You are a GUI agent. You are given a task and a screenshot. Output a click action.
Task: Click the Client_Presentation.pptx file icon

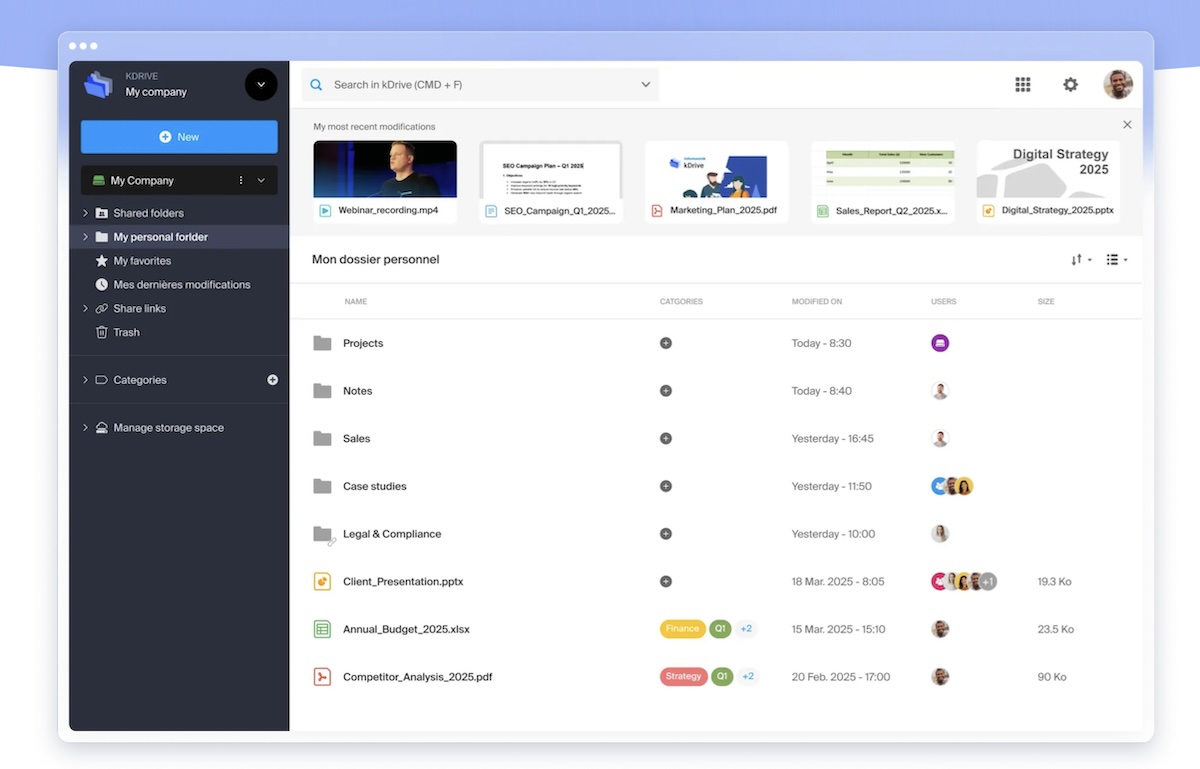(x=322, y=582)
